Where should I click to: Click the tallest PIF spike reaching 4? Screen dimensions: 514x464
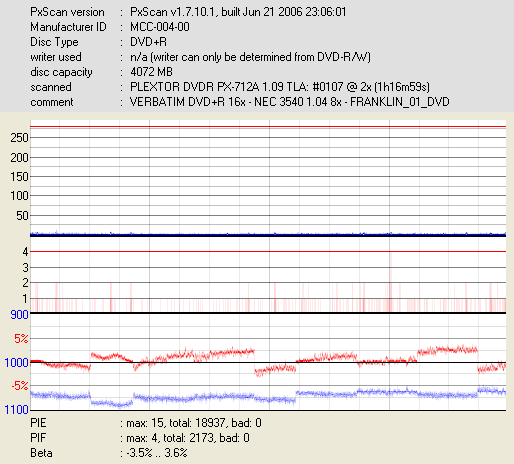[390, 282]
